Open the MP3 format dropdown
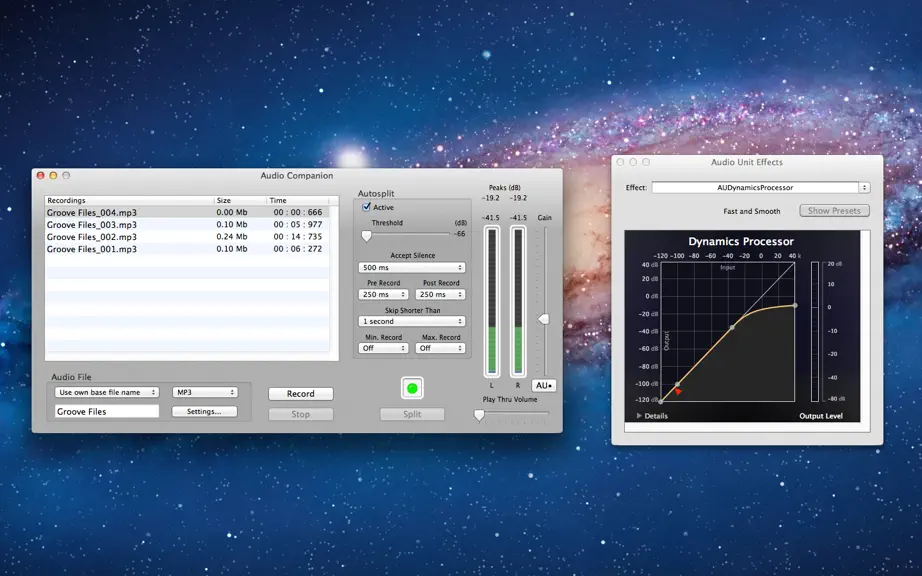This screenshot has height=576, width=922. click(x=205, y=392)
